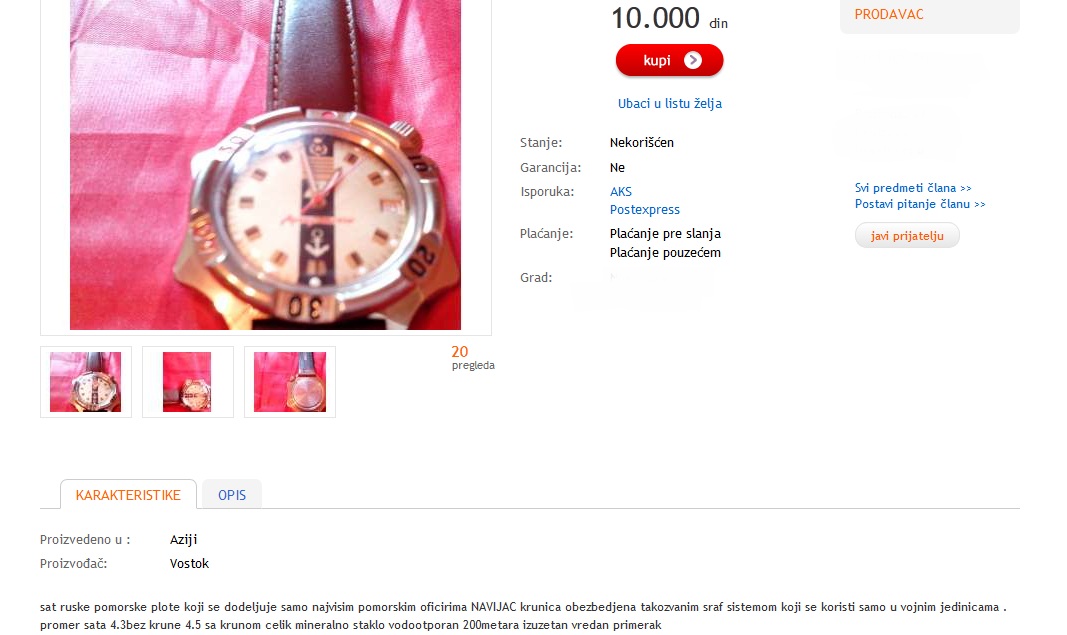The height and width of the screenshot is (635, 1067).
Task: Click the PRODAVAC seller header
Action: pos(889,14)
